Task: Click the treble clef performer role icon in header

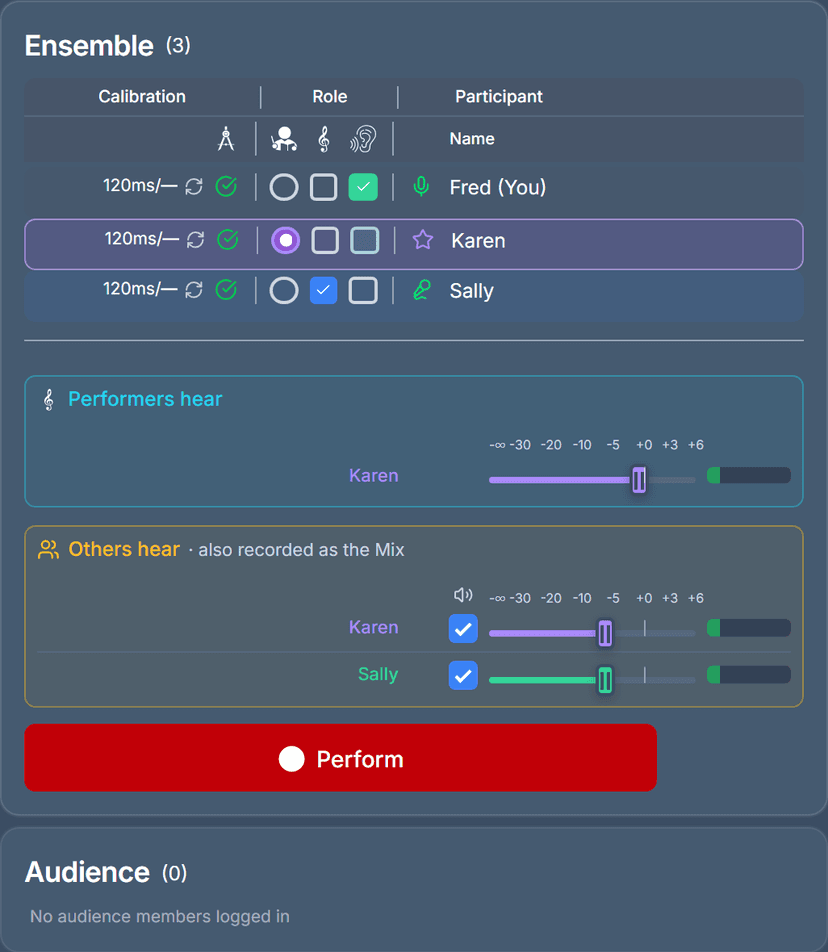Action: 324,138
